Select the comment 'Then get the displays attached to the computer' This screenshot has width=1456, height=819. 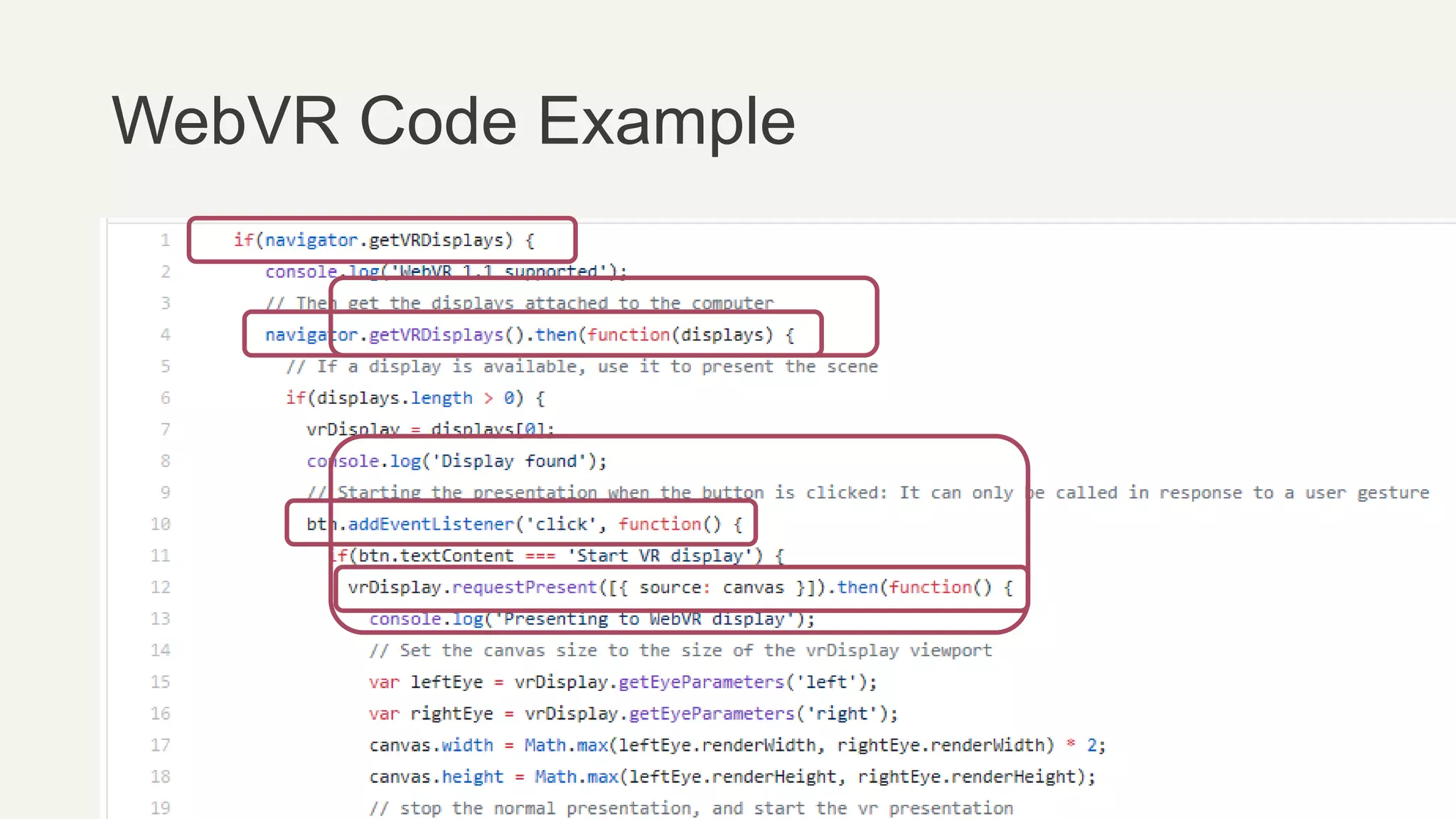point(520,304)
